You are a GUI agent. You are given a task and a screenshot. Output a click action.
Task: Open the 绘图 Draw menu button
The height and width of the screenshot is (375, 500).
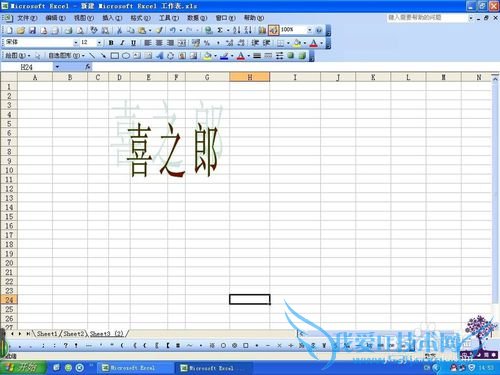(x=18, y=56)
